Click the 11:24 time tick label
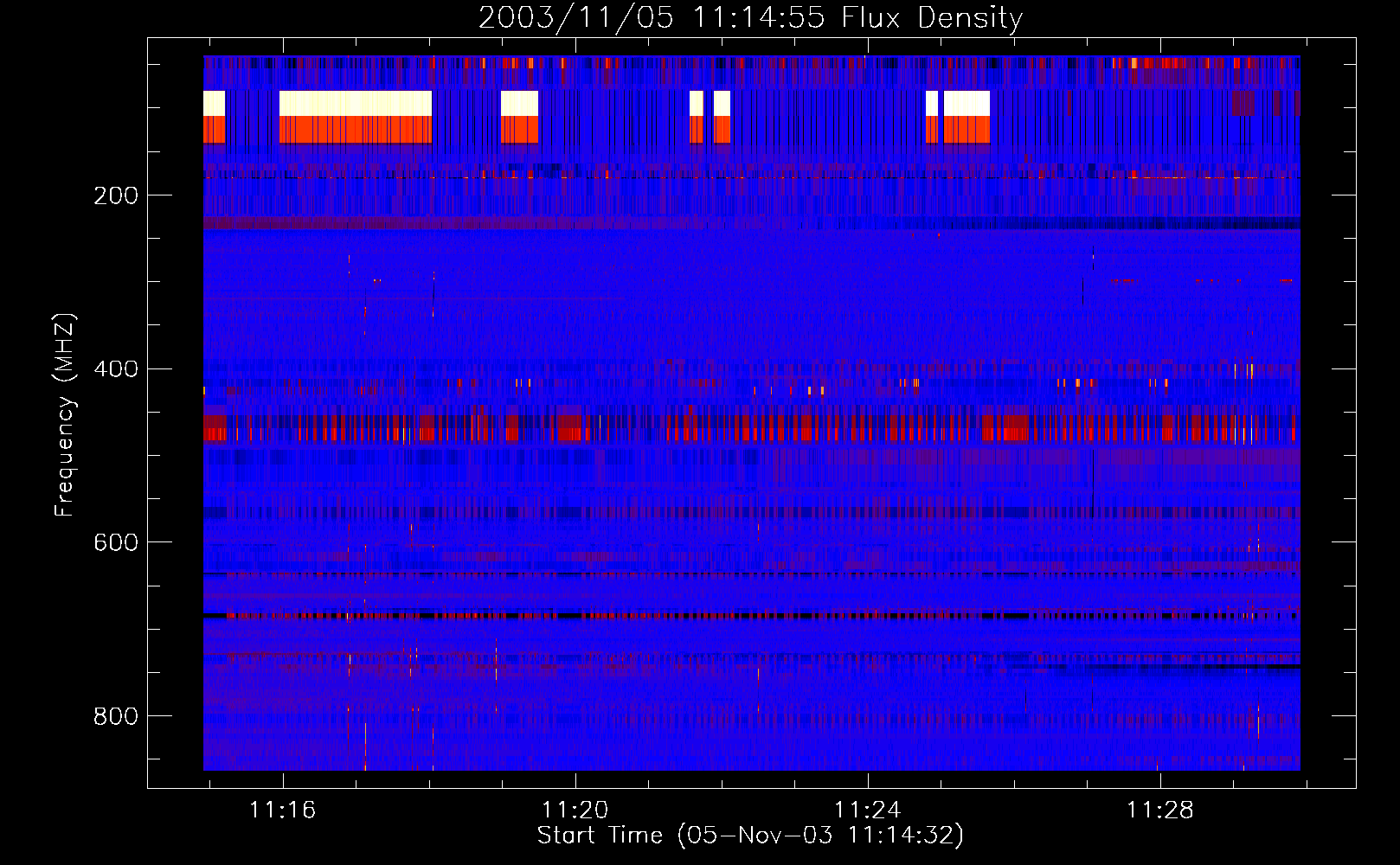 868,811
